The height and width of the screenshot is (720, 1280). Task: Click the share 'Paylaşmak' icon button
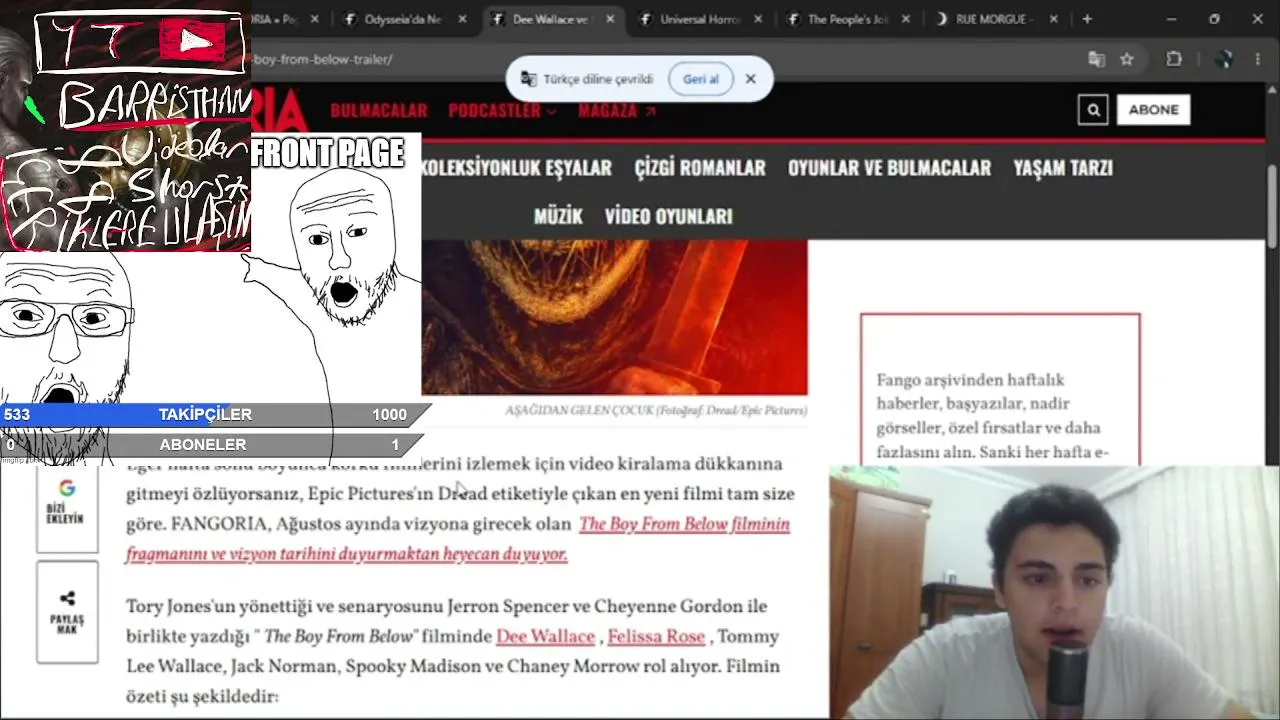pyautogui.click(x=67, y=612)
